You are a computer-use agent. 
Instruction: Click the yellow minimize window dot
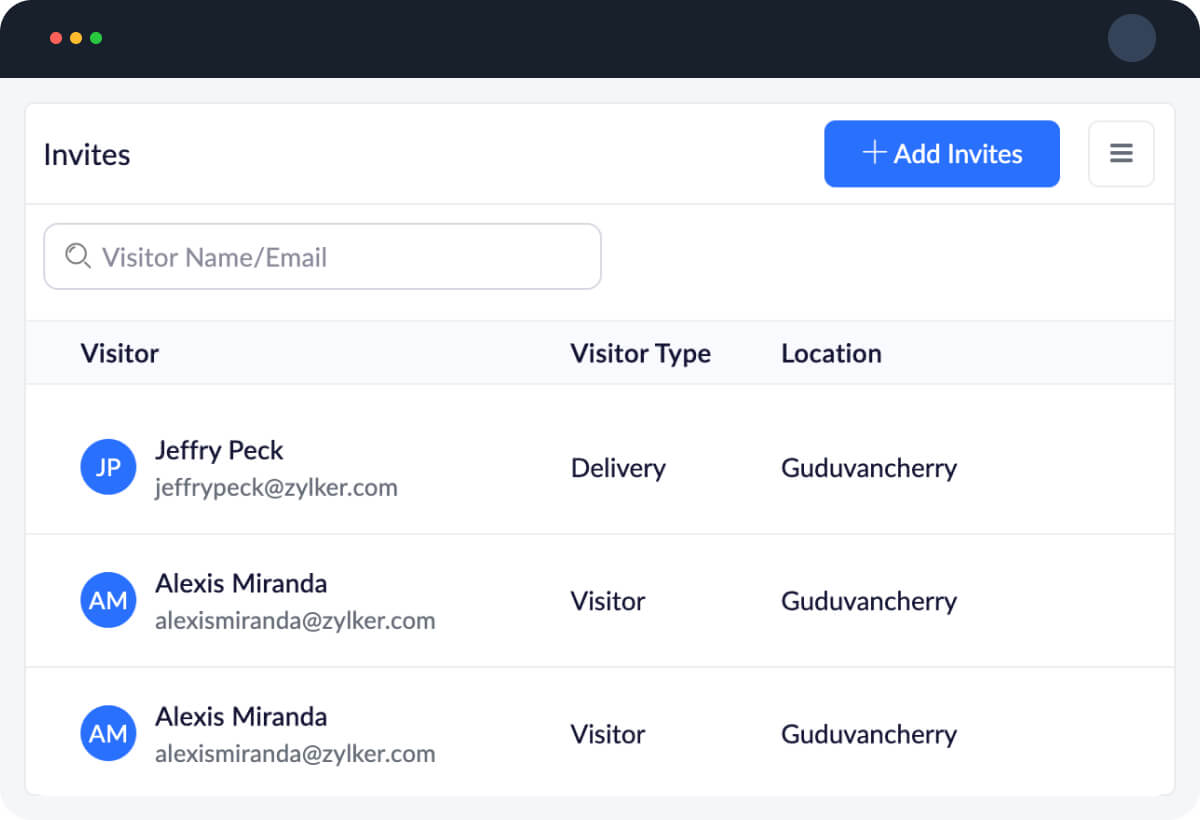coord(76,38)
